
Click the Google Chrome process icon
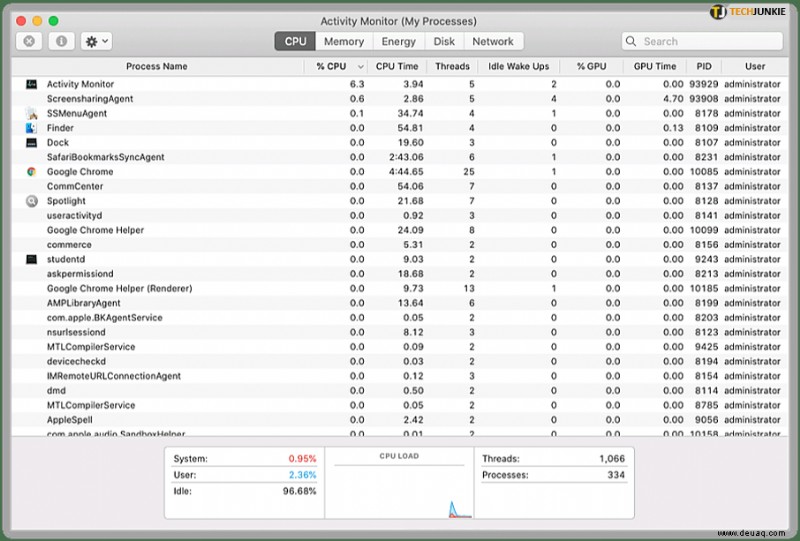pos(32,172)
